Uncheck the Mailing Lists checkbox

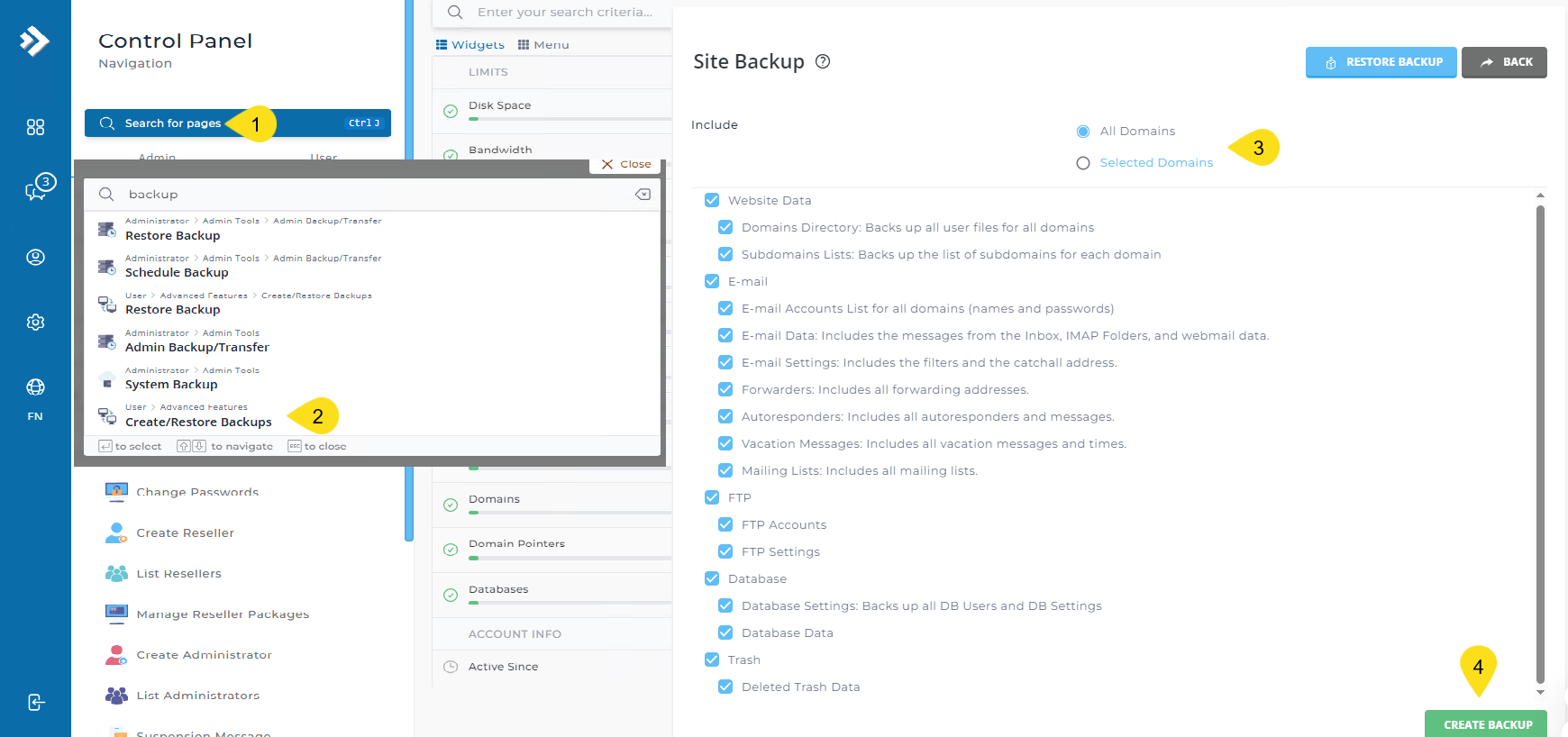tap(725, 470)
